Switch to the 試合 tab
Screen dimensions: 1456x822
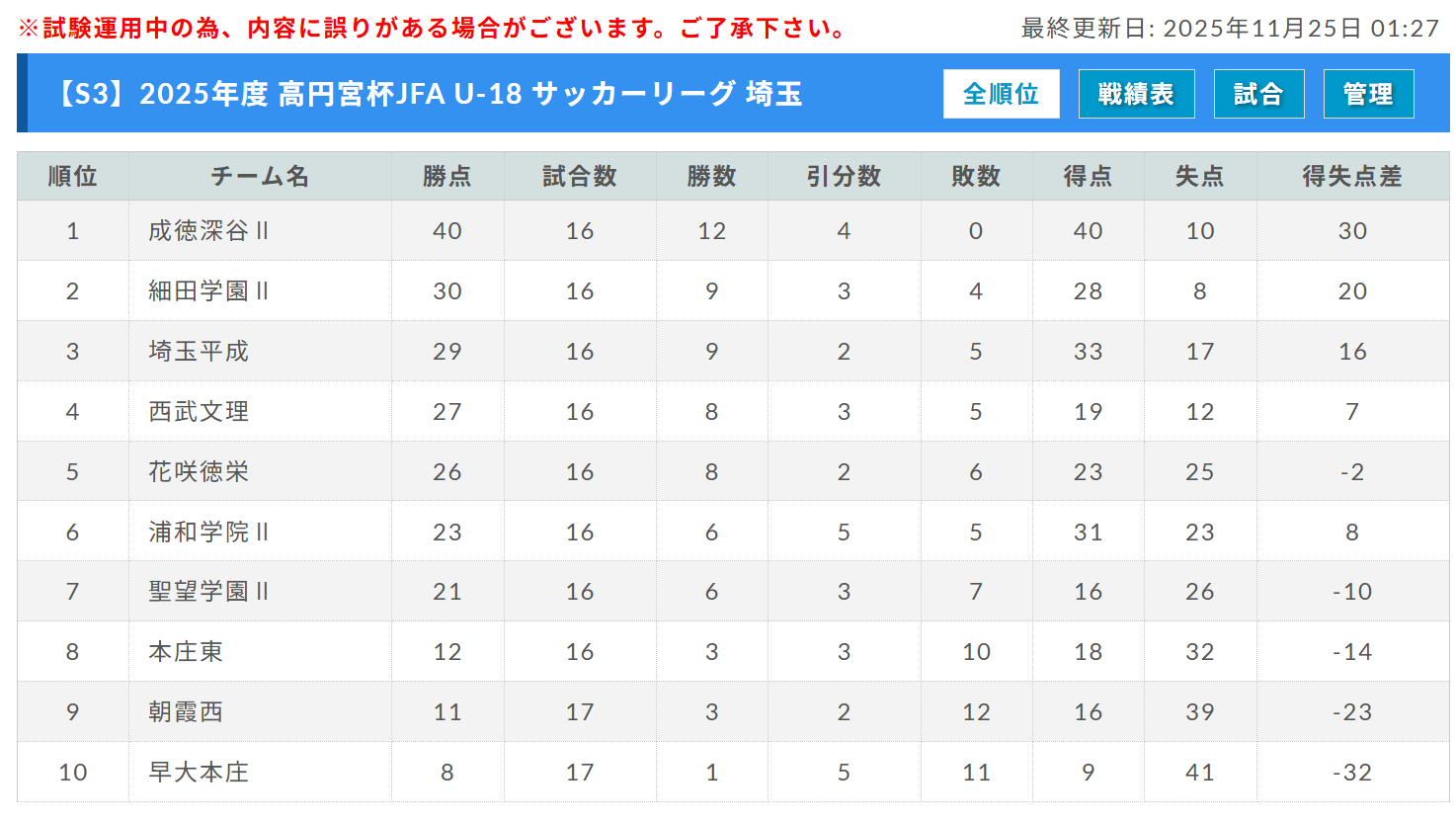(1258, 94)
